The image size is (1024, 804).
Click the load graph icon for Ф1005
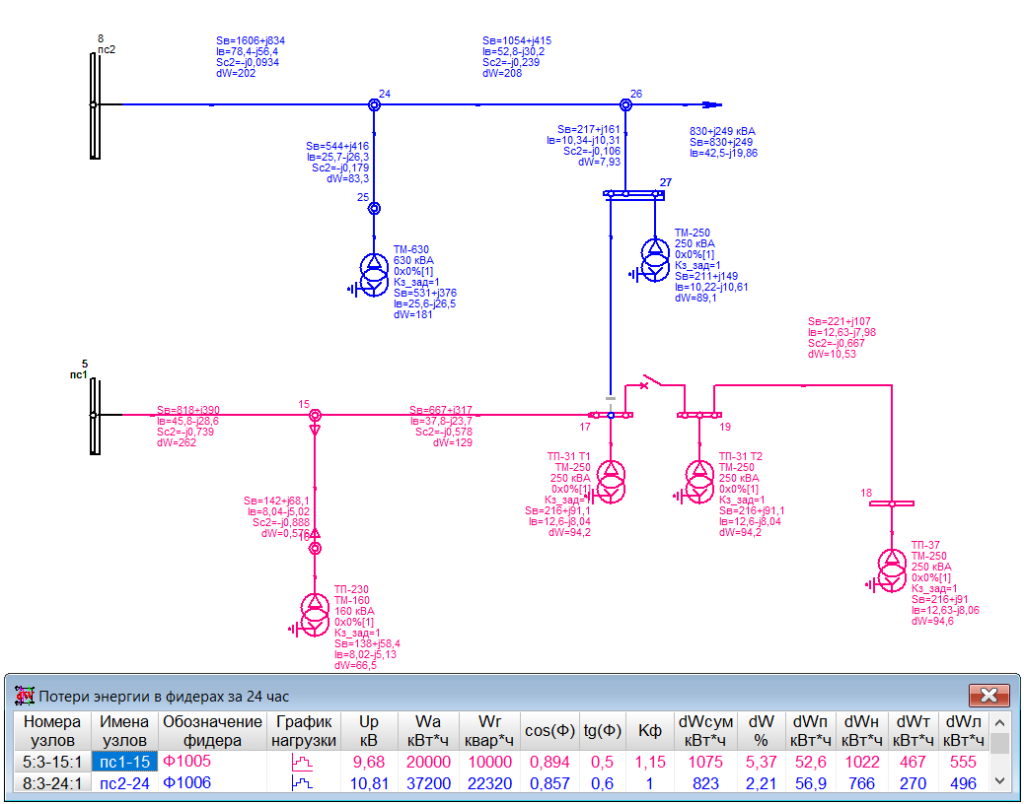point(302,762)
